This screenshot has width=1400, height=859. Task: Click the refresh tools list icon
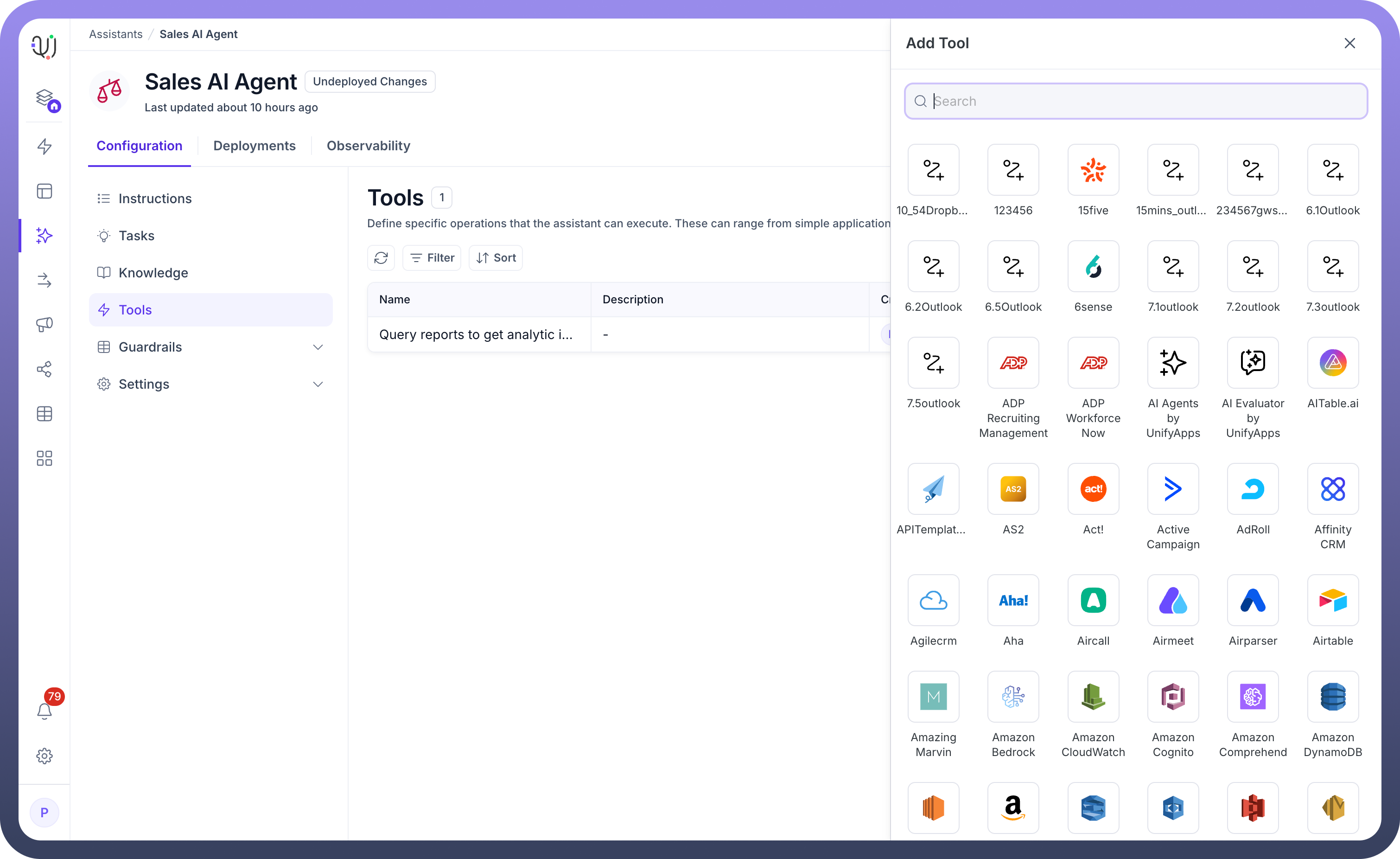click(381, 258)
